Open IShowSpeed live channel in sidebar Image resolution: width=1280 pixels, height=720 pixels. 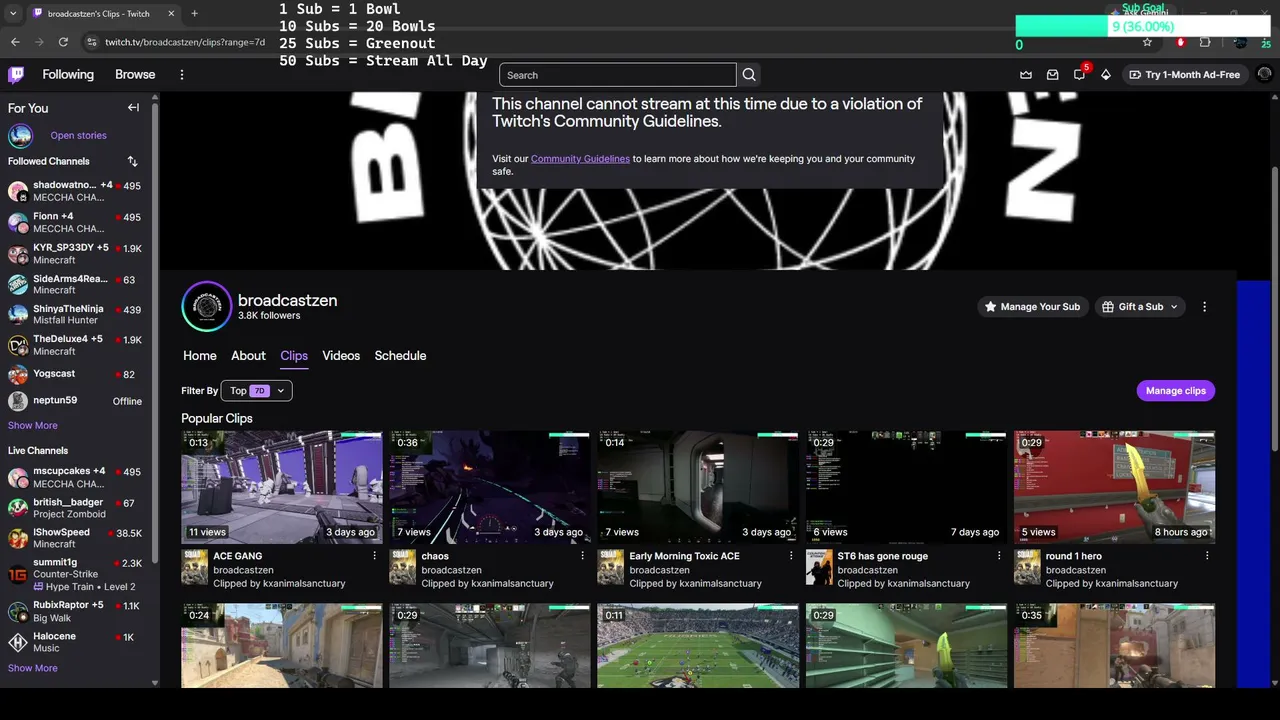[x=75, y=538]
